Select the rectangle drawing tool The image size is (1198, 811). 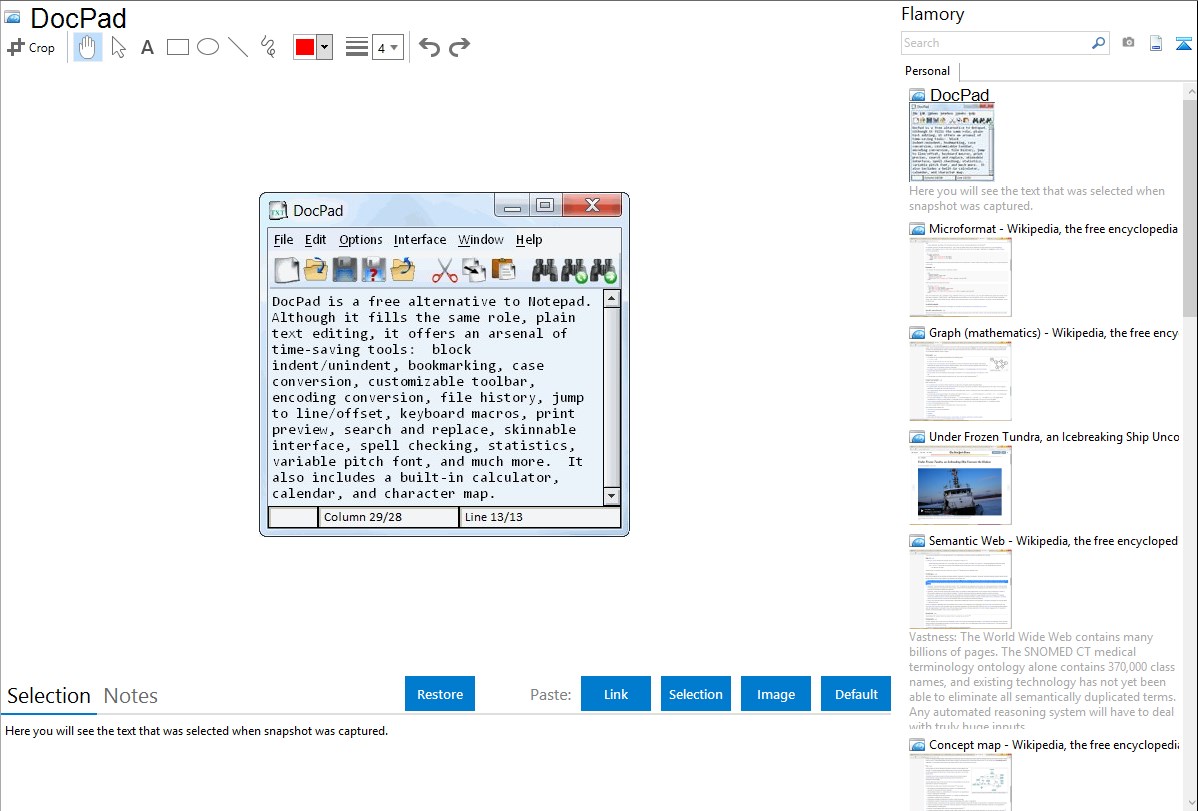tap(177, 47)
